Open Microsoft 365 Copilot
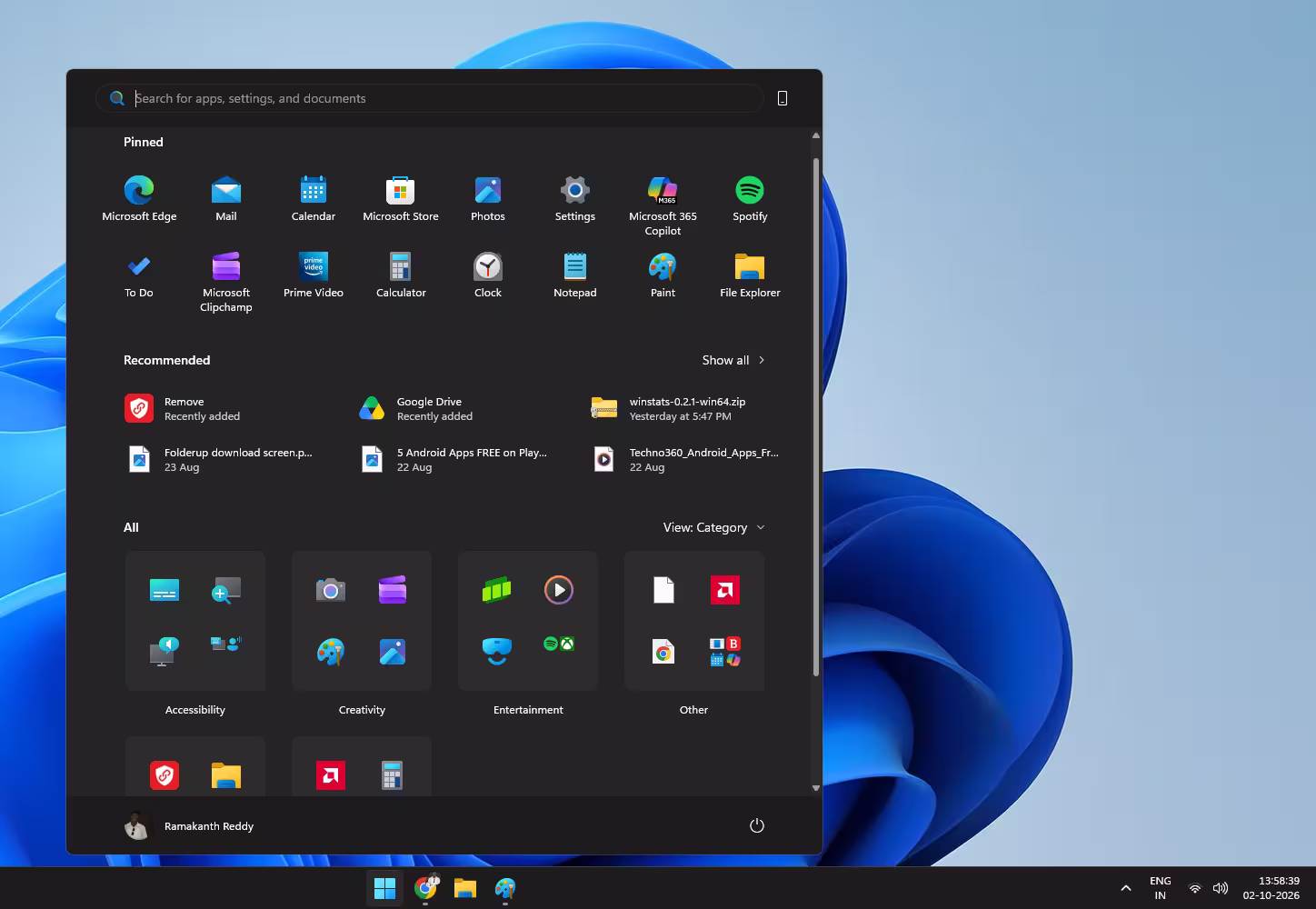The width and height of the screenshot is (1316, 909). [x=663, y=206]
